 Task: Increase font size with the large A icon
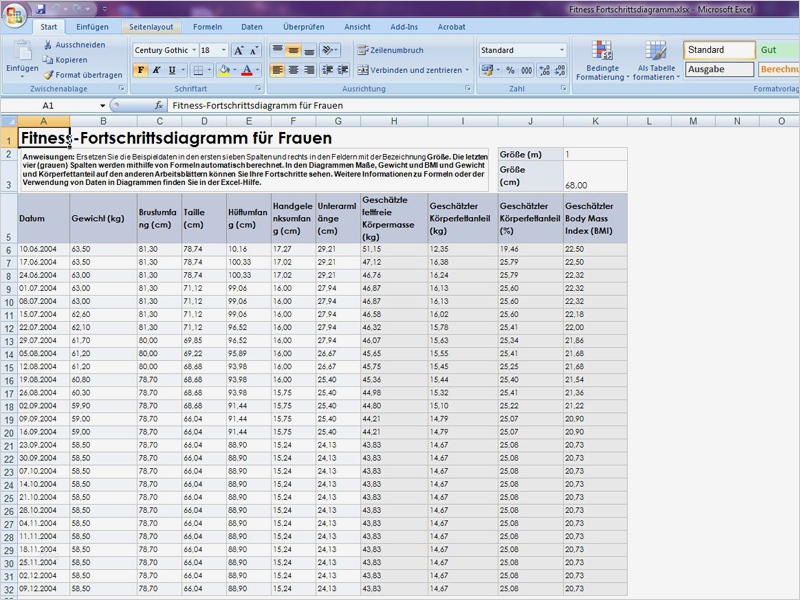click(238, 50)
